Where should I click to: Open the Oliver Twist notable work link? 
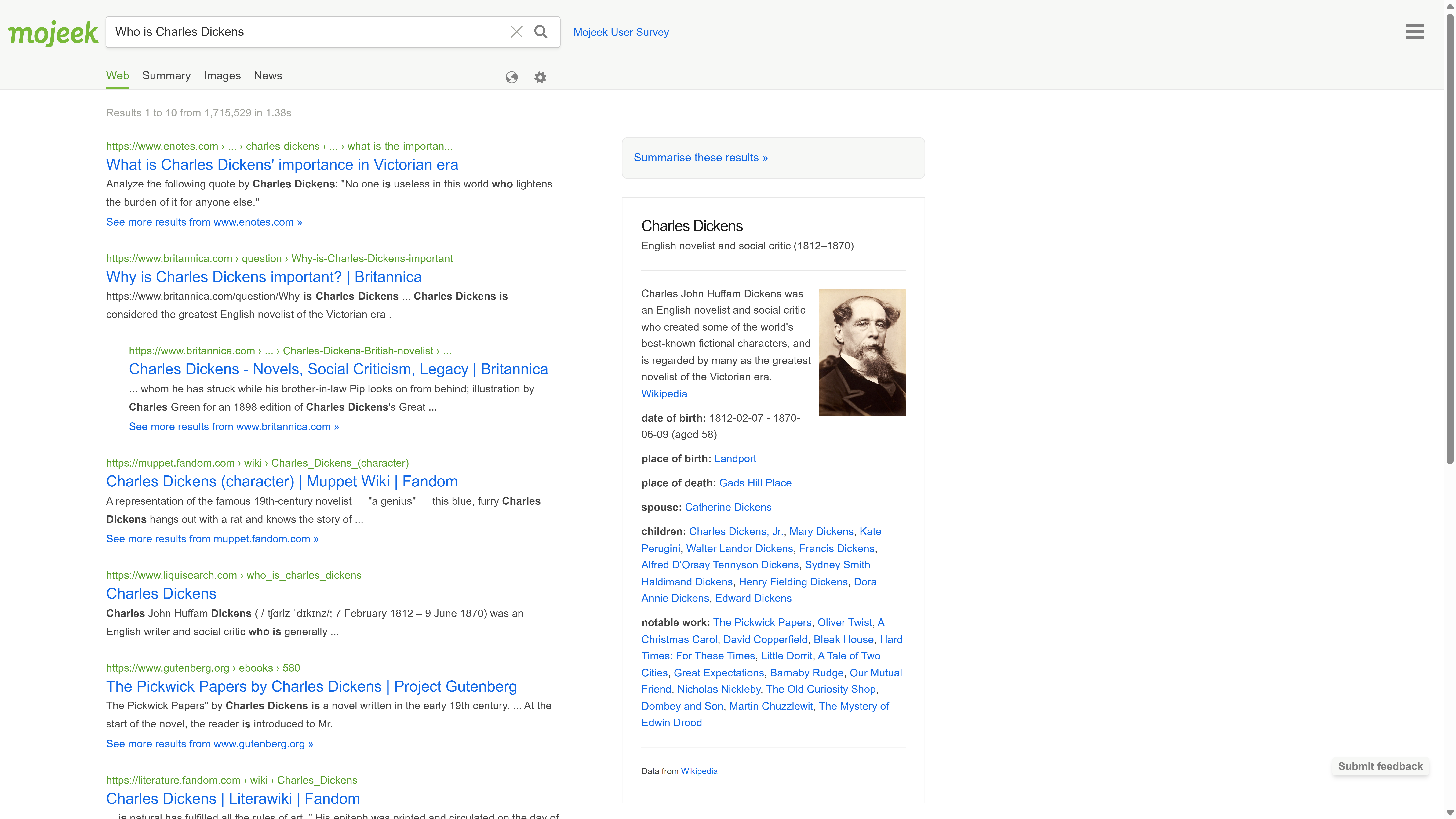844,622
